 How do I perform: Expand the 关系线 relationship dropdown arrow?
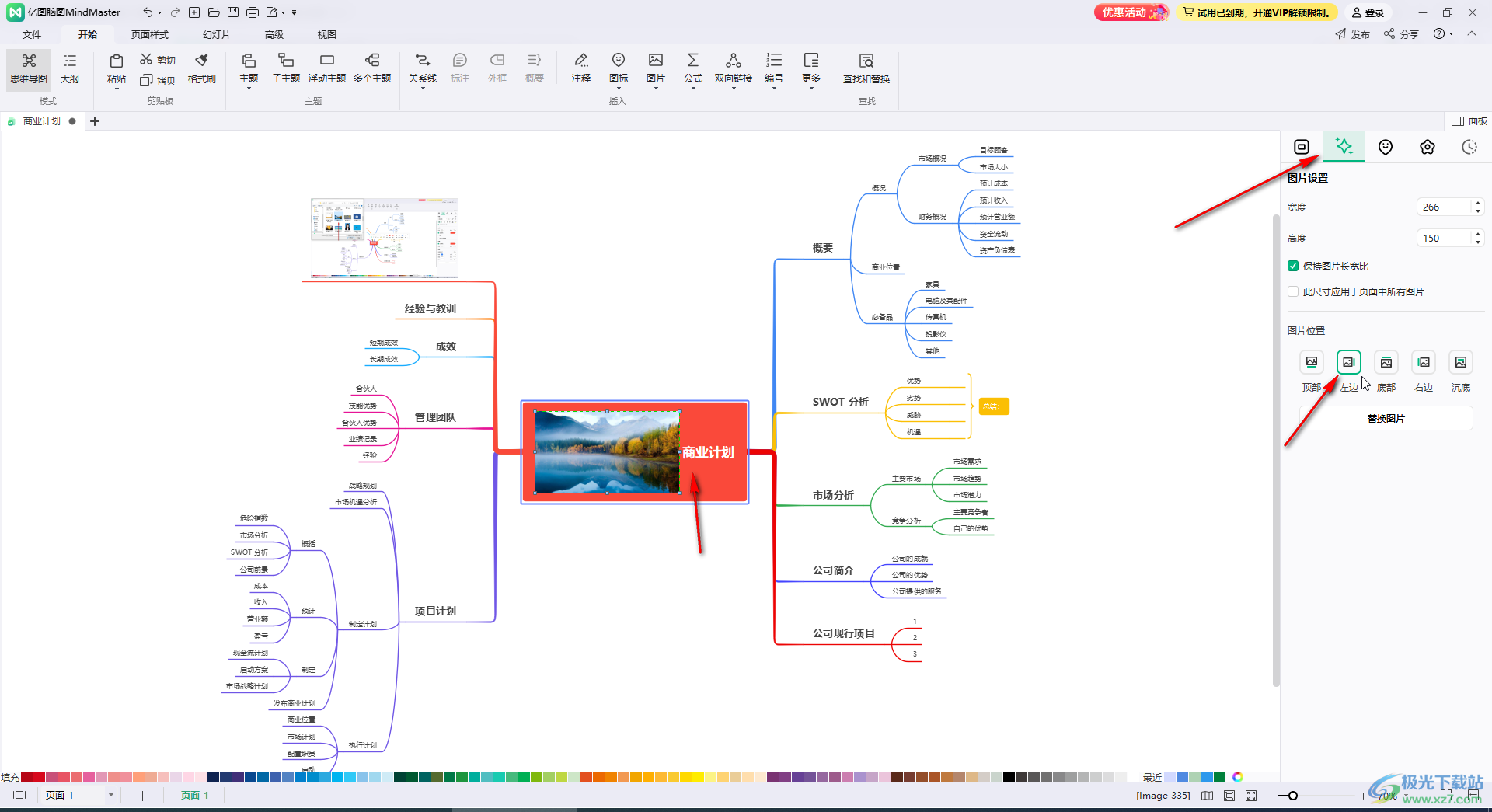(x=423, y=89)
